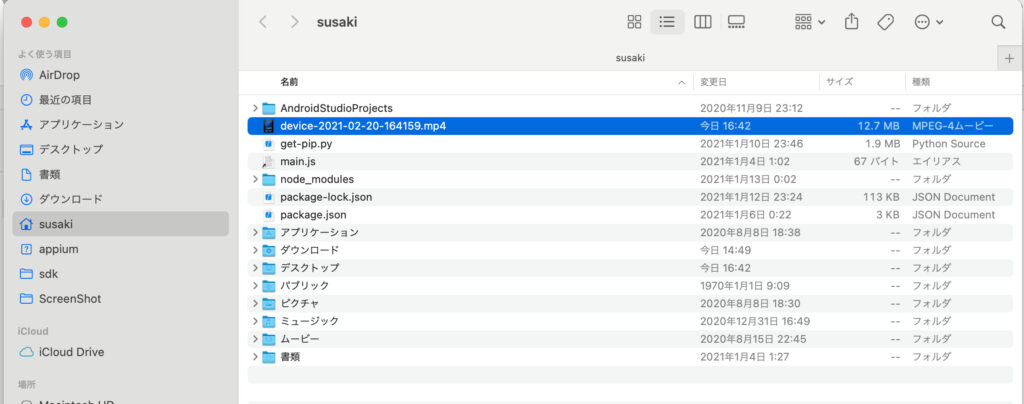
Task: Expand the デスクトップ folder row
Action: coord(255,268)
